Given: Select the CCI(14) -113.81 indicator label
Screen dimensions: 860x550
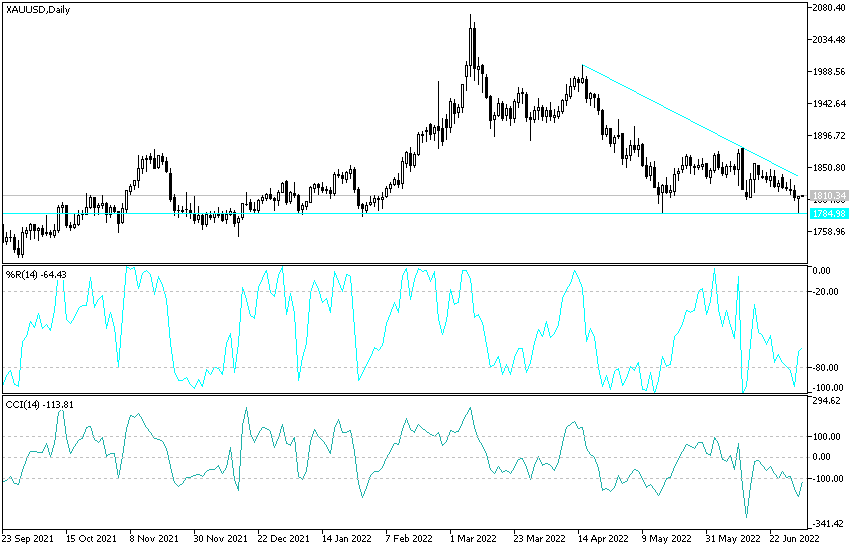Looking at the screenshot, I should point(39,405).
